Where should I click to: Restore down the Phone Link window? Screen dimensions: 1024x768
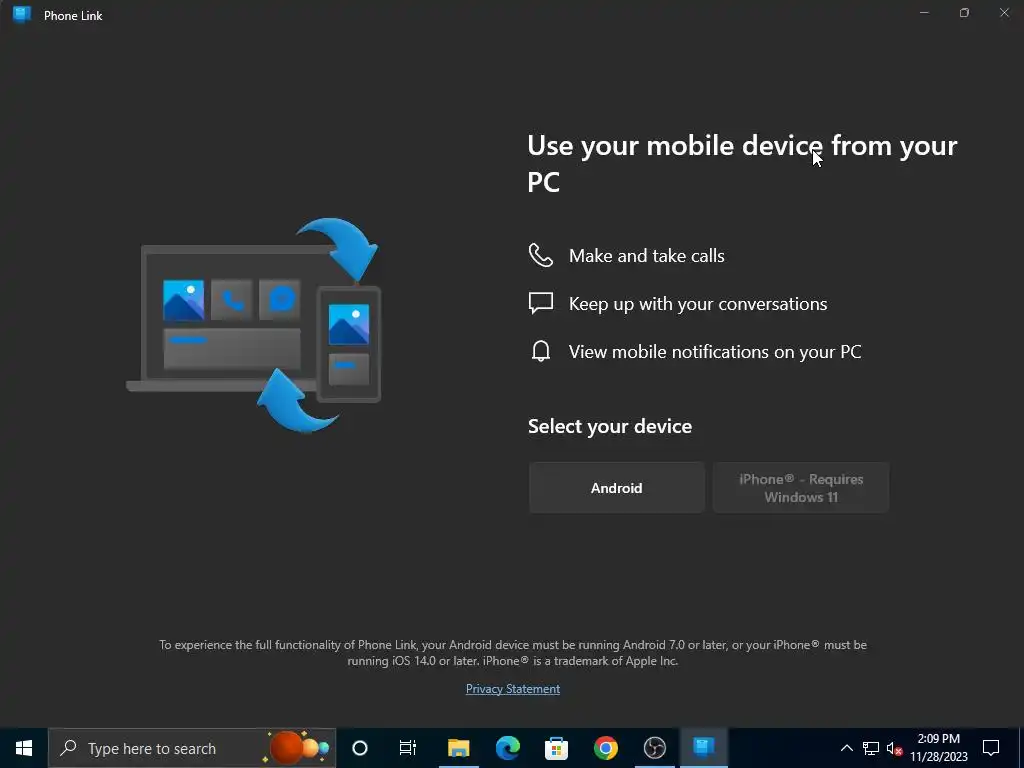964,13
